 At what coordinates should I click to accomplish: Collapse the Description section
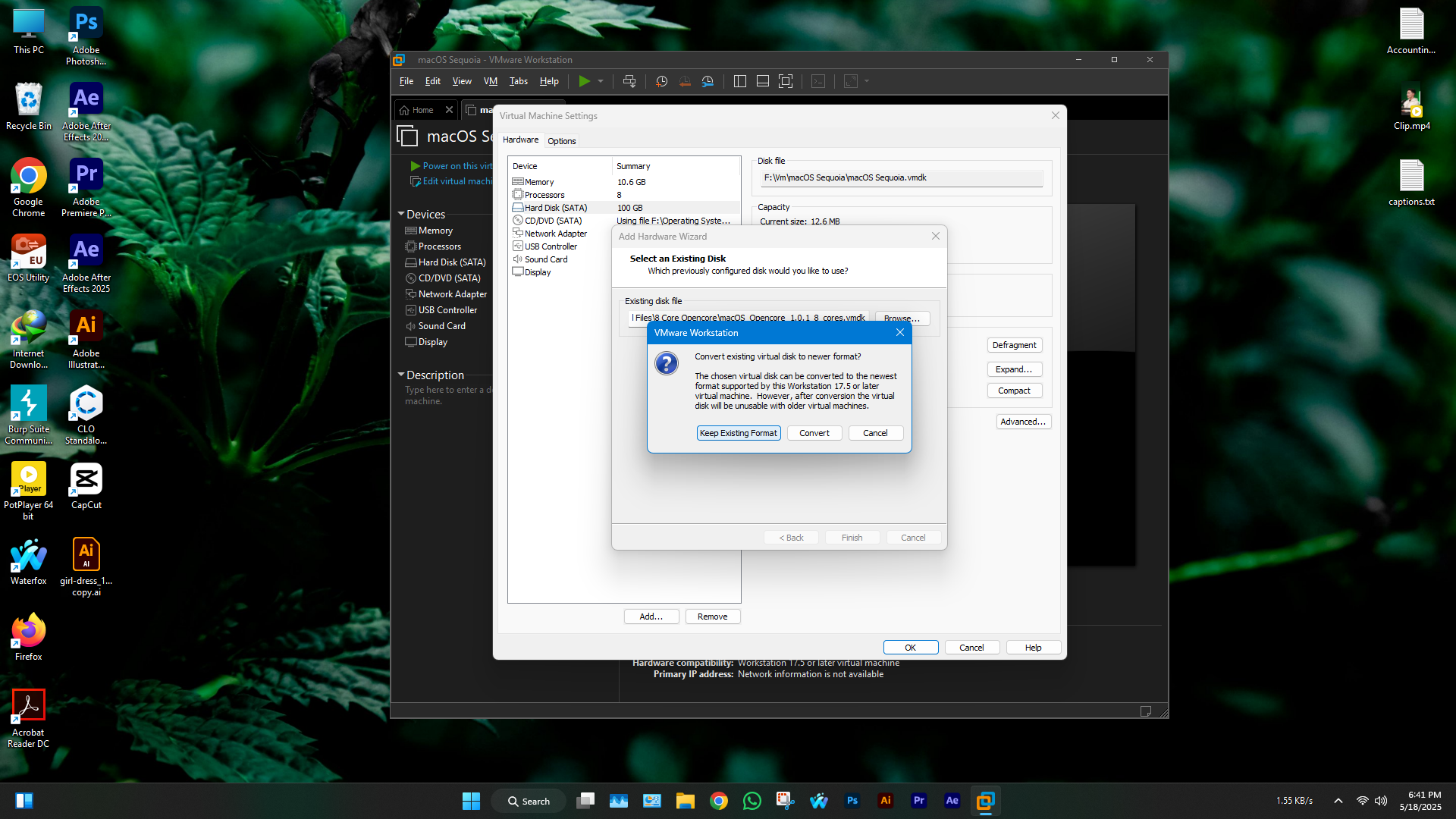(401, 375)
